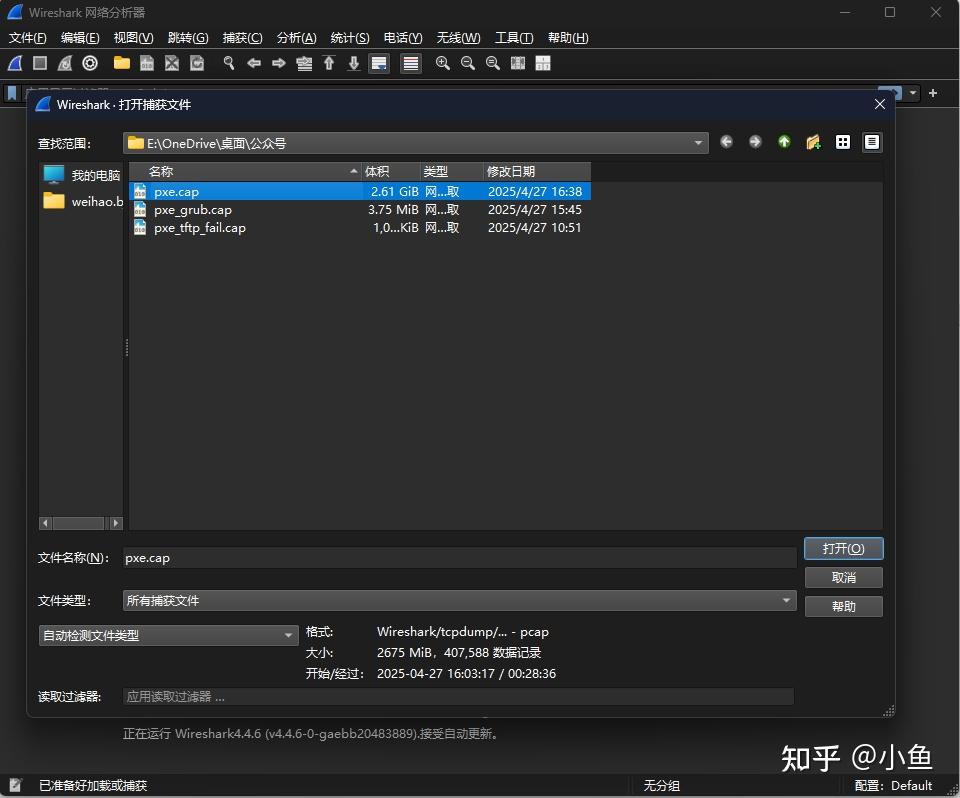The image size is (960, 798).
Task: Click the Reload capture file toolbar icon
Action: (x=197, y=63)
